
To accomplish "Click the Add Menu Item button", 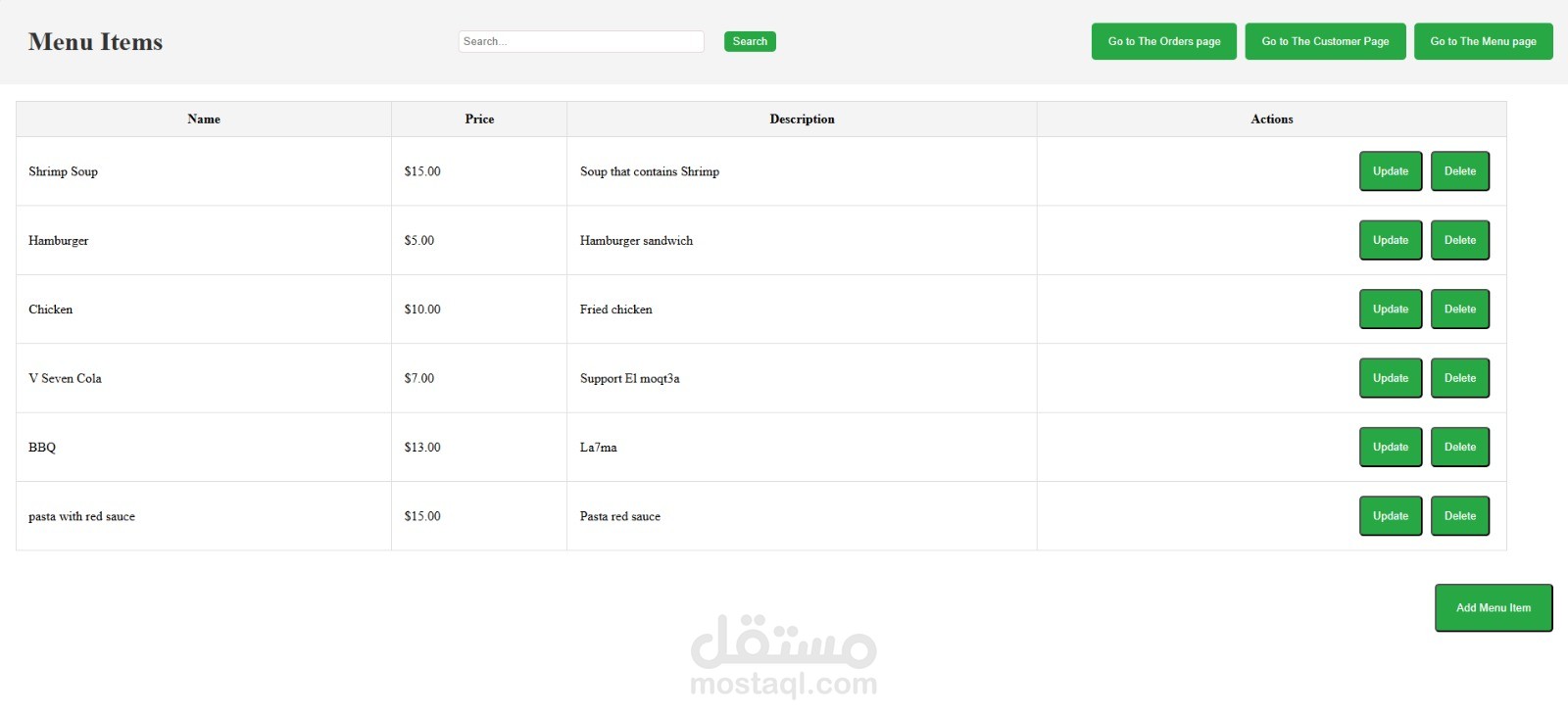I will point(1494,608).
